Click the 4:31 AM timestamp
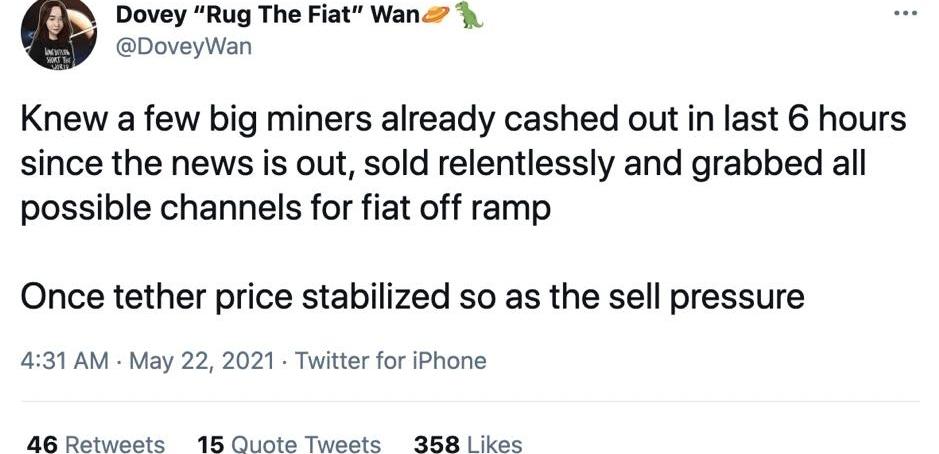The height and width of the screenshot is (454, 939). pos(65,361)
